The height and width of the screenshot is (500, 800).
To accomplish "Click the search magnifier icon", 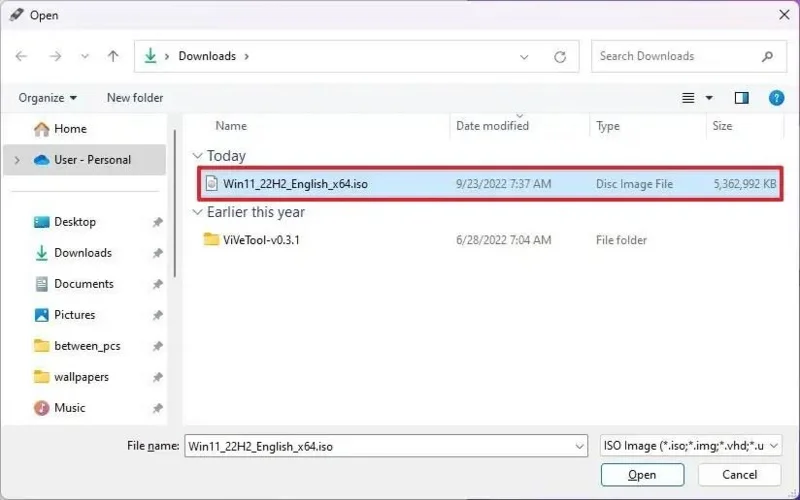I will [767, 56].
